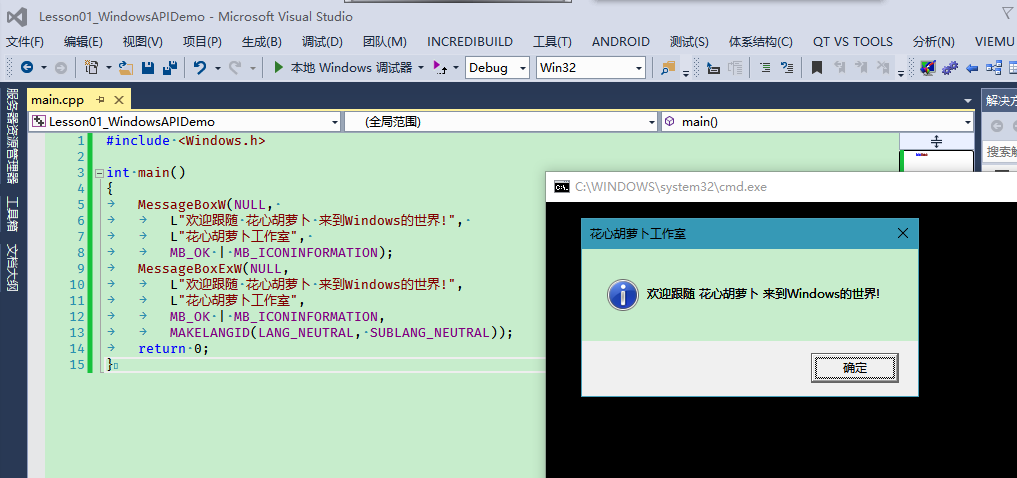Click the greyed redo arrow icon
Screen dimensions: 1017x478
coord(235,67)
